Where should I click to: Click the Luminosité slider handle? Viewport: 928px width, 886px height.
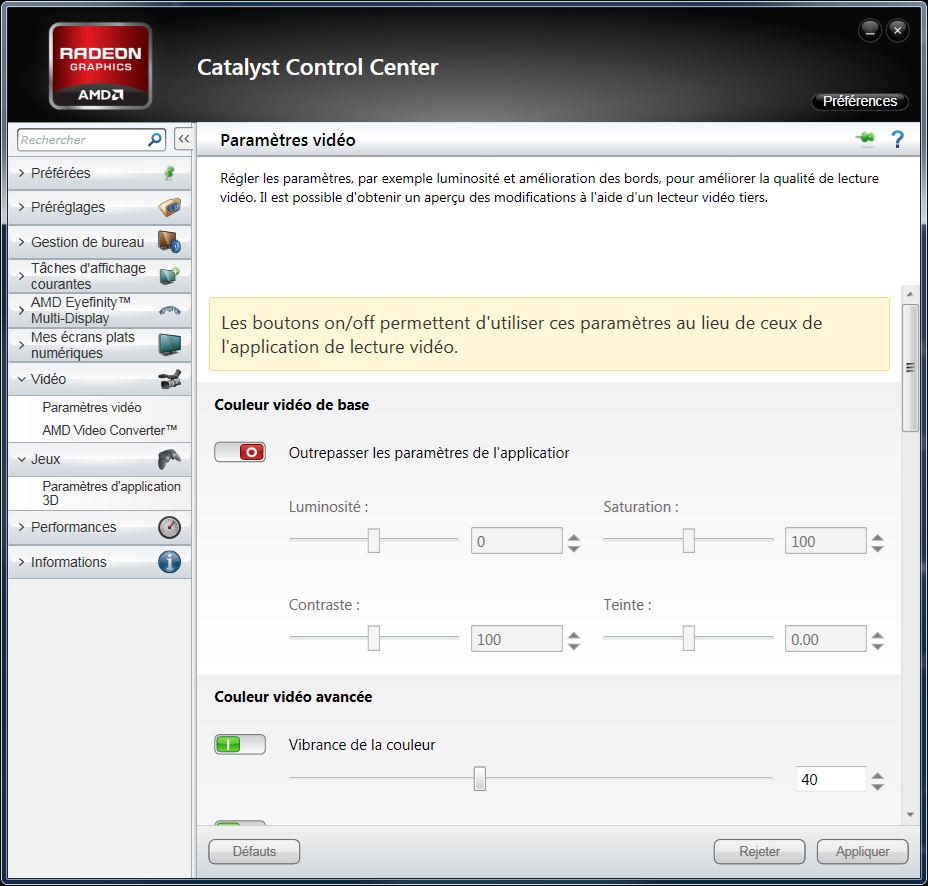(x=373, y=540)
